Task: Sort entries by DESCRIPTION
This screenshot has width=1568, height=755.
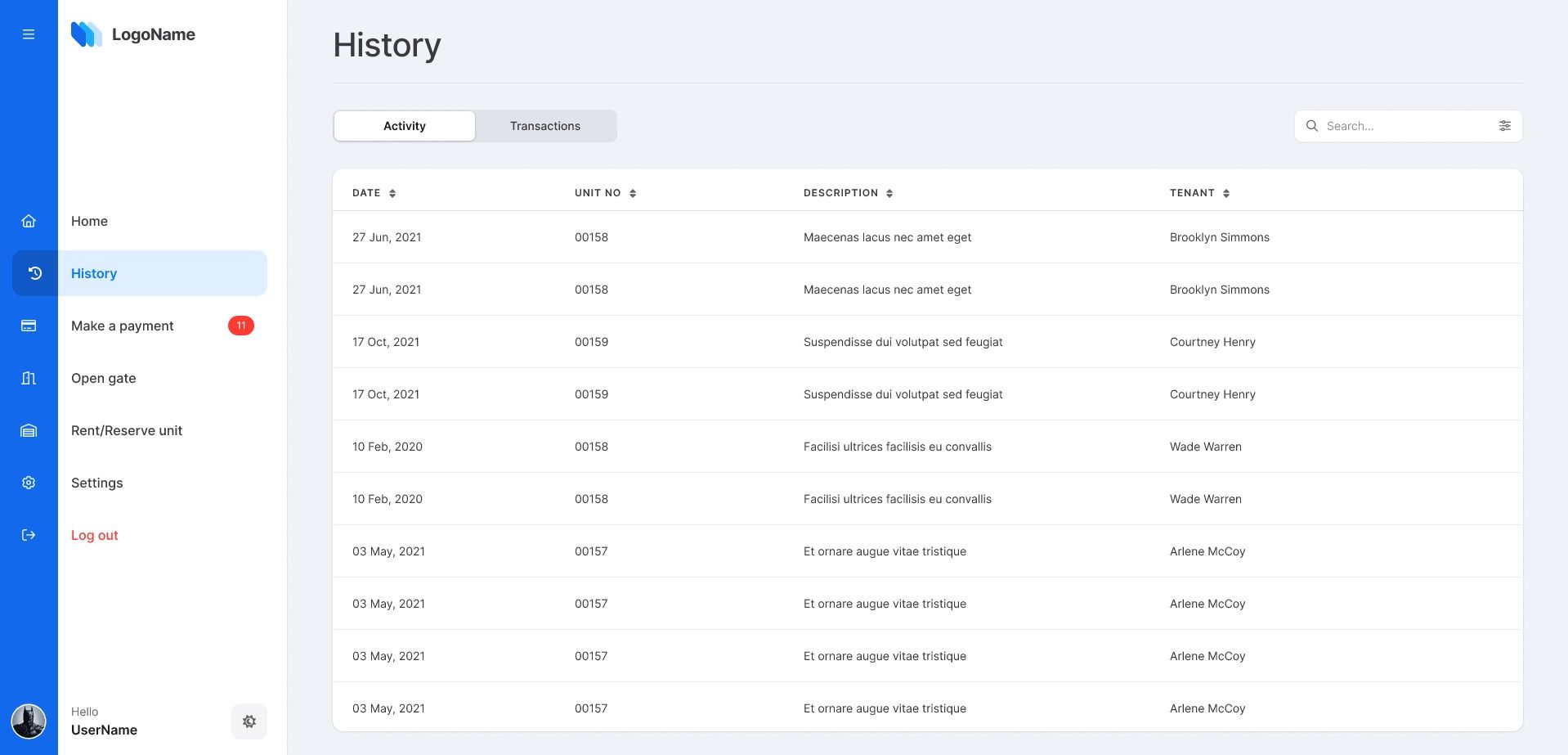Action: pos(890,193)
